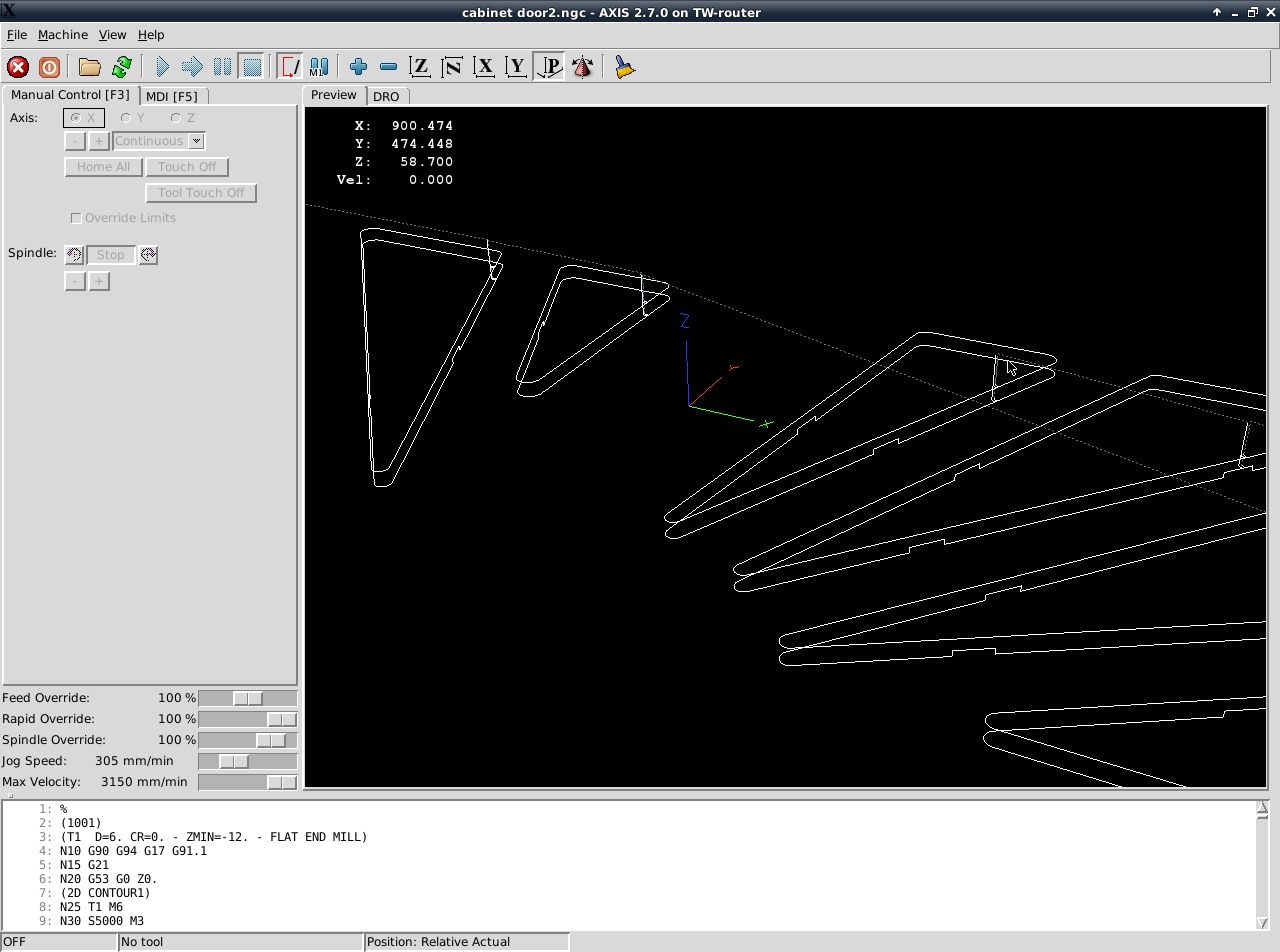Run the program with play icon
1280x952 pixels.
coord(162,67)
